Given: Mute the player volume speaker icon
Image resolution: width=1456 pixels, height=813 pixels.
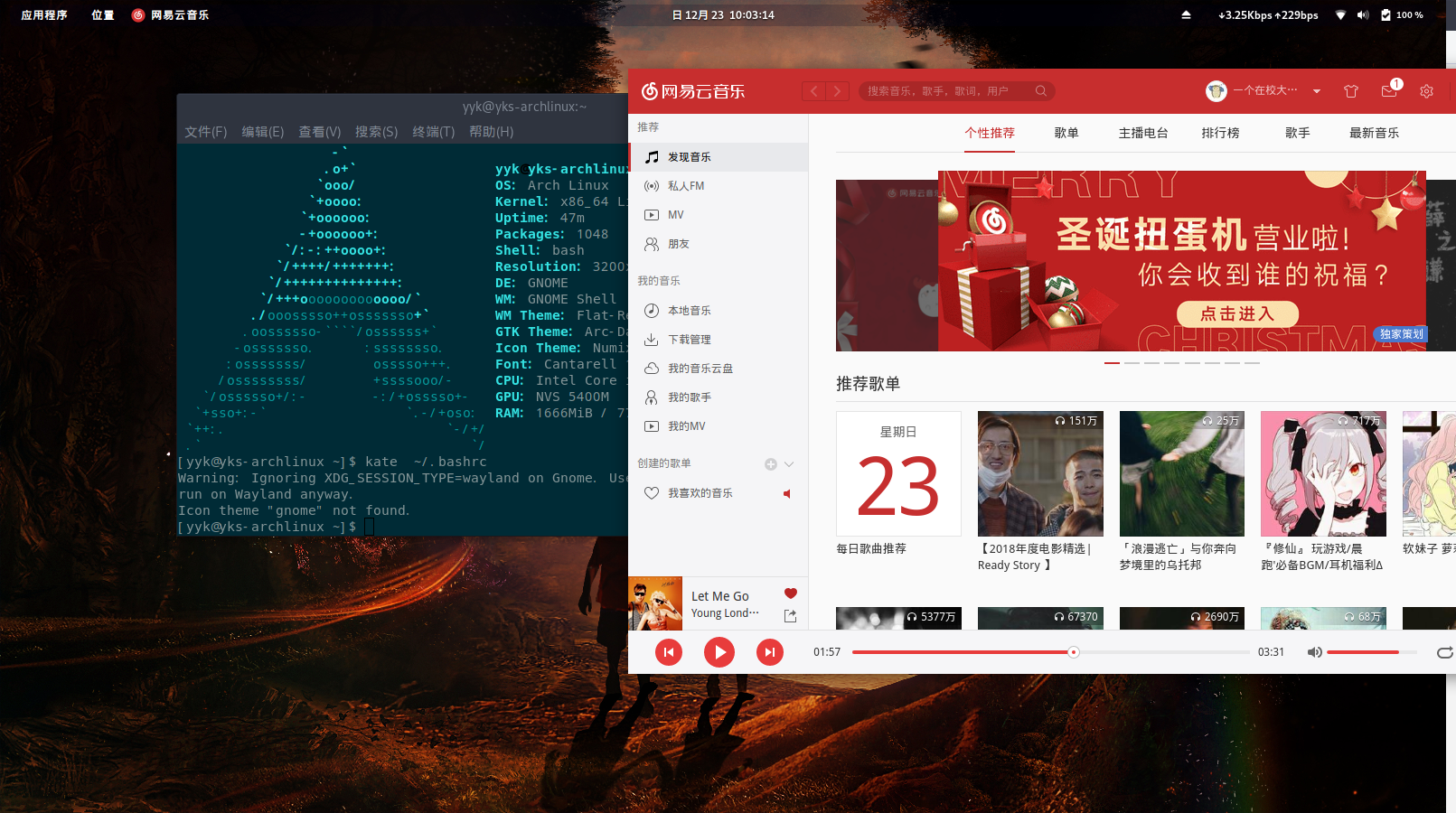Looking at the screenshot, I should click(x=1315, y=652).
